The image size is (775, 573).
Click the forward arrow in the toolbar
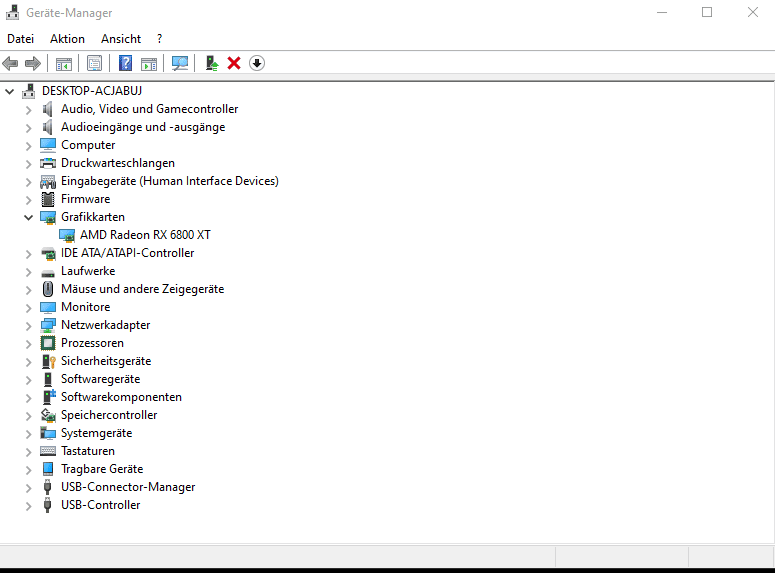[x=33, y=63]
